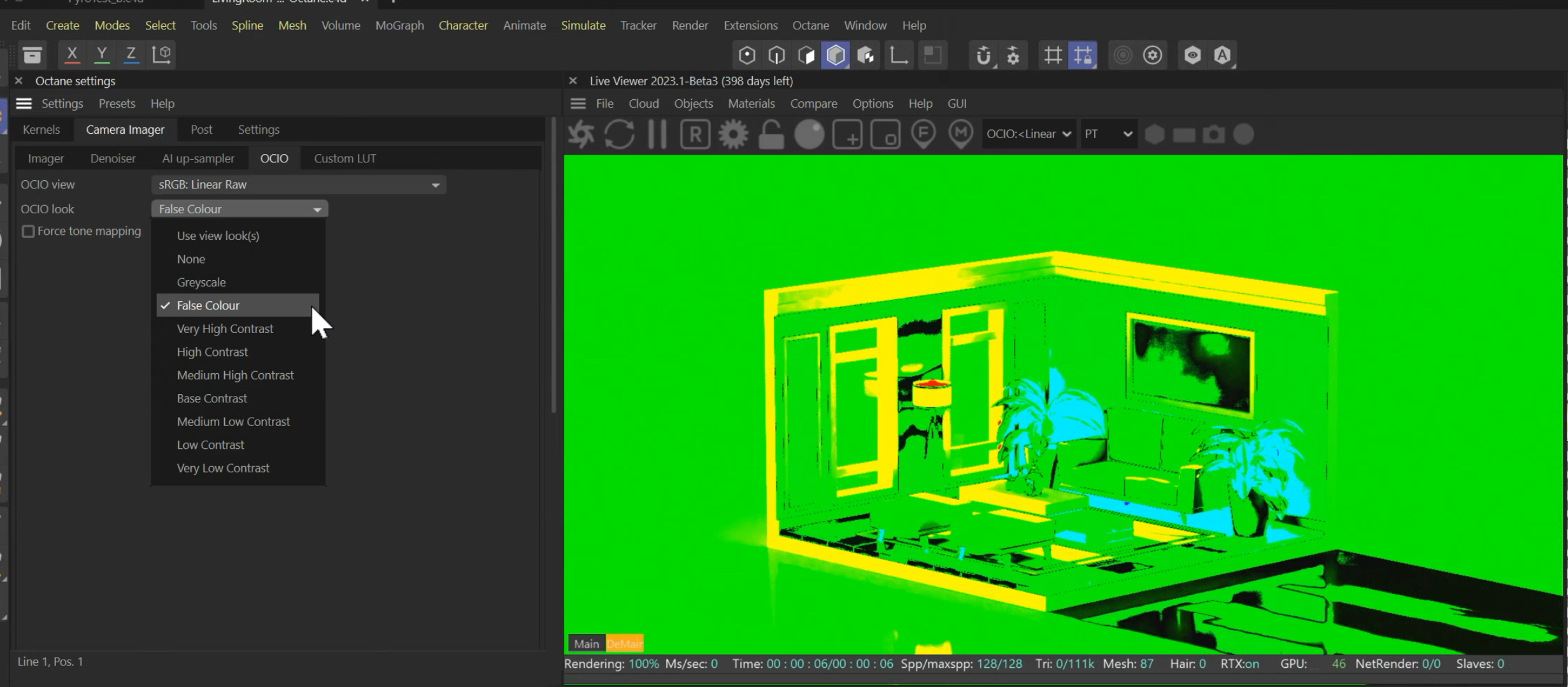The image size is (1568, 687).
Task: Open Octane settings via gear icon
Action: pyautogui.click(x=733, y=134)
